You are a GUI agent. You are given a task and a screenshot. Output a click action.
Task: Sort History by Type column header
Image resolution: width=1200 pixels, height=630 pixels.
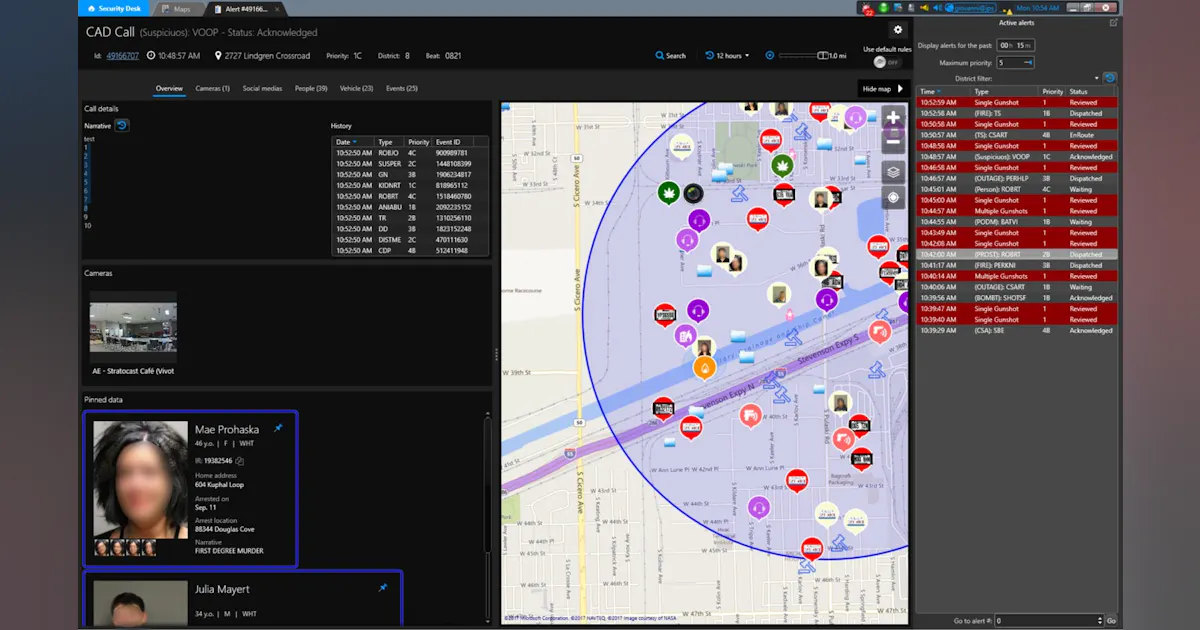[x=391, y=142]
